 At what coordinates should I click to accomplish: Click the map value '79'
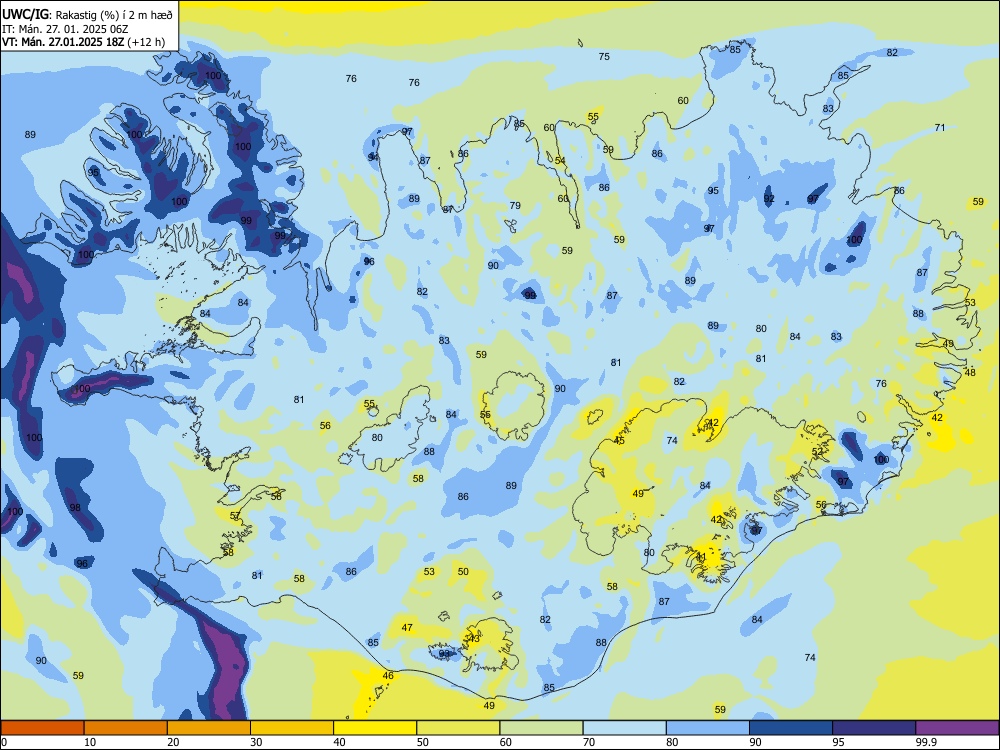pyautogui.click(x=515, y=205)
